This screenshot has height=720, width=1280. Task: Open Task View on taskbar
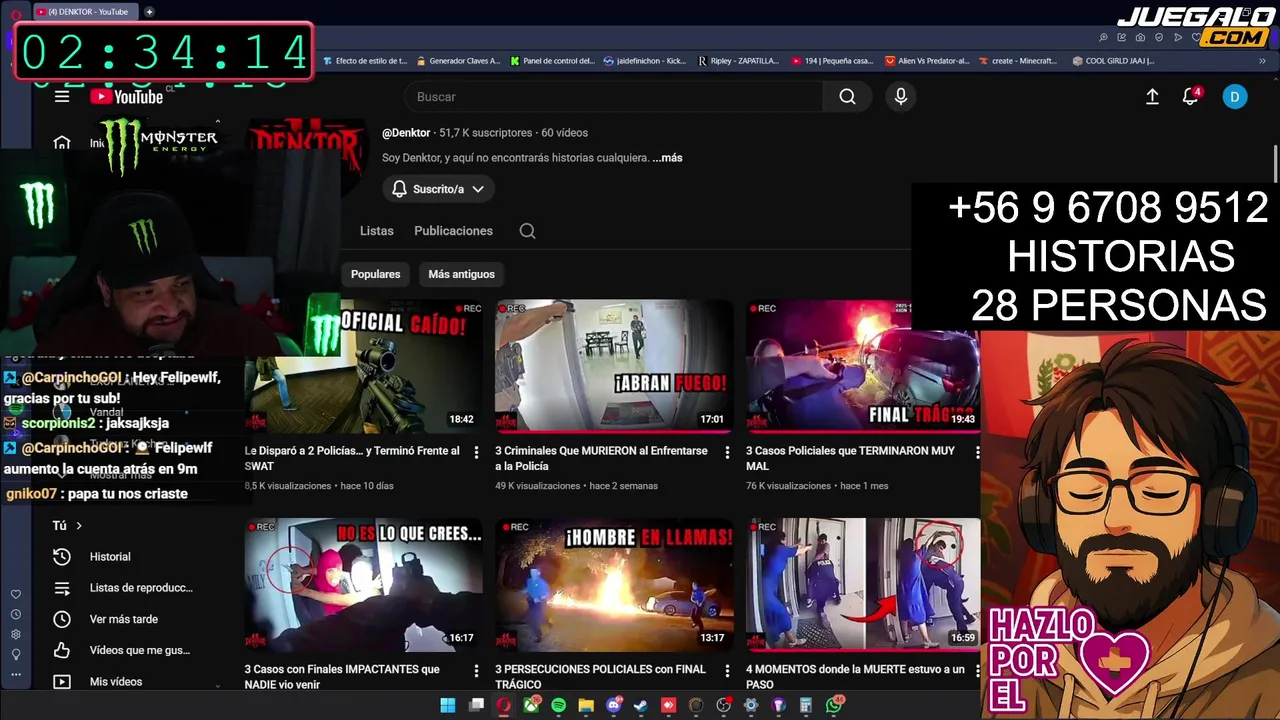point(476,705)
